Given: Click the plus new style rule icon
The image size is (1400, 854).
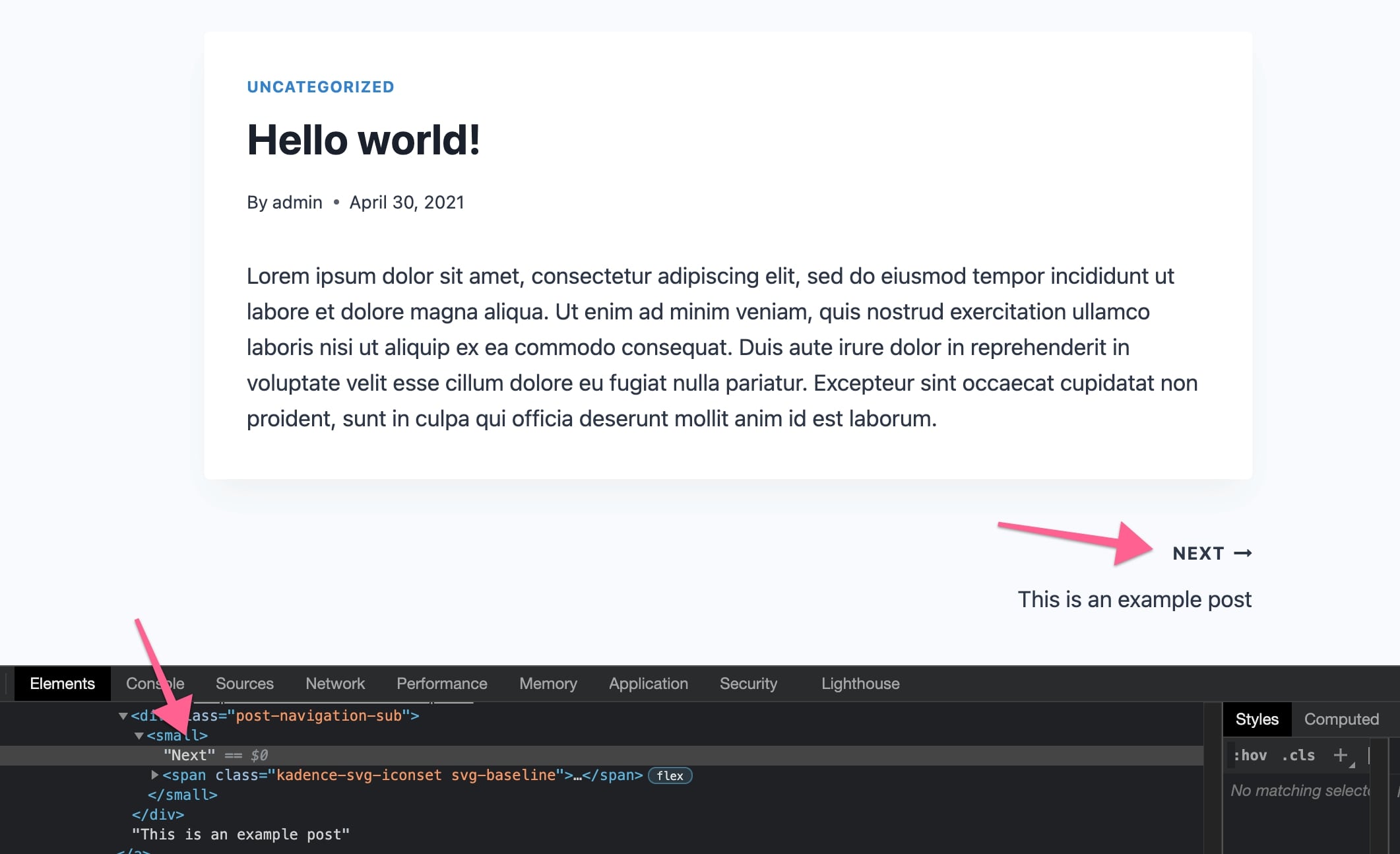Looking at the screenshot, I should pos(1340,755).
